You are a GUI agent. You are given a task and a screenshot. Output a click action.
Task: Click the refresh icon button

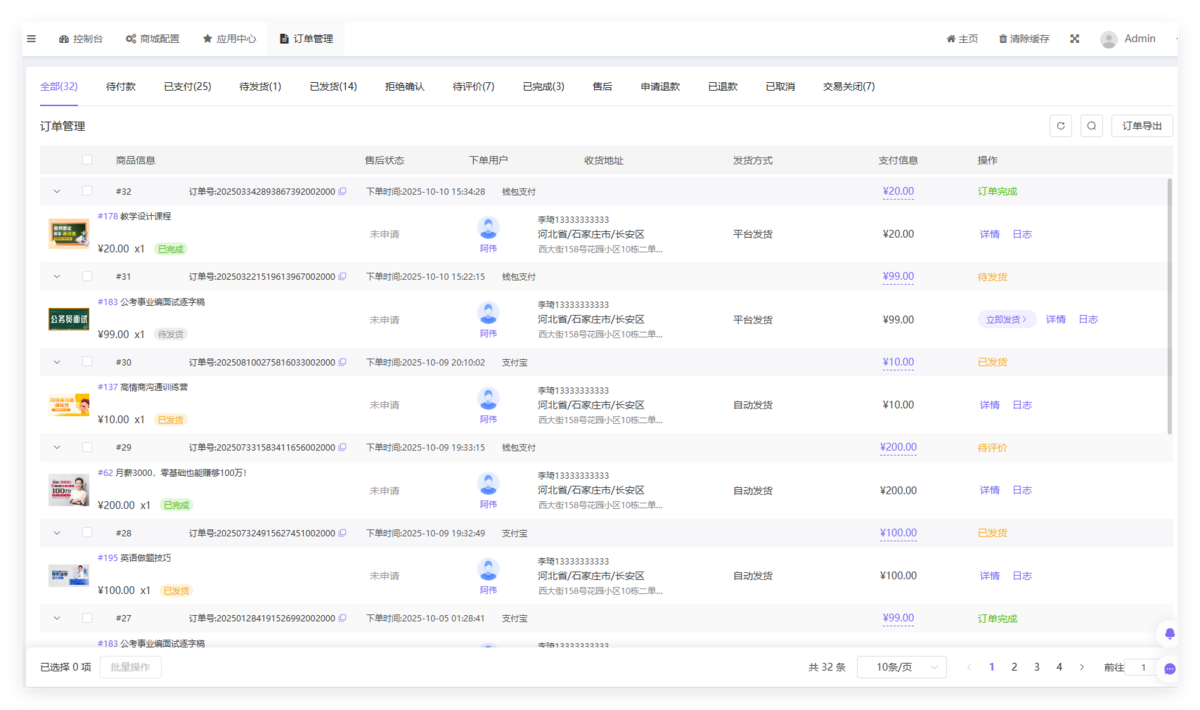(x=1061, y=126)
